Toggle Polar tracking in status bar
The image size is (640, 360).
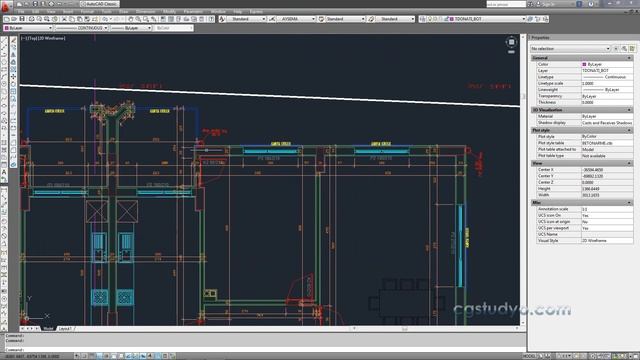[107, 356]
